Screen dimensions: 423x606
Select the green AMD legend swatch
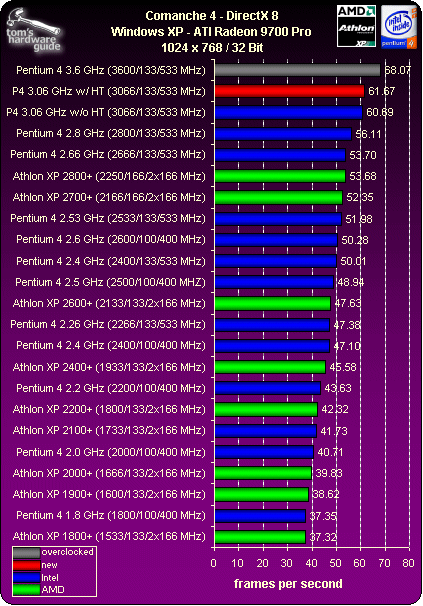pos(27,590)
